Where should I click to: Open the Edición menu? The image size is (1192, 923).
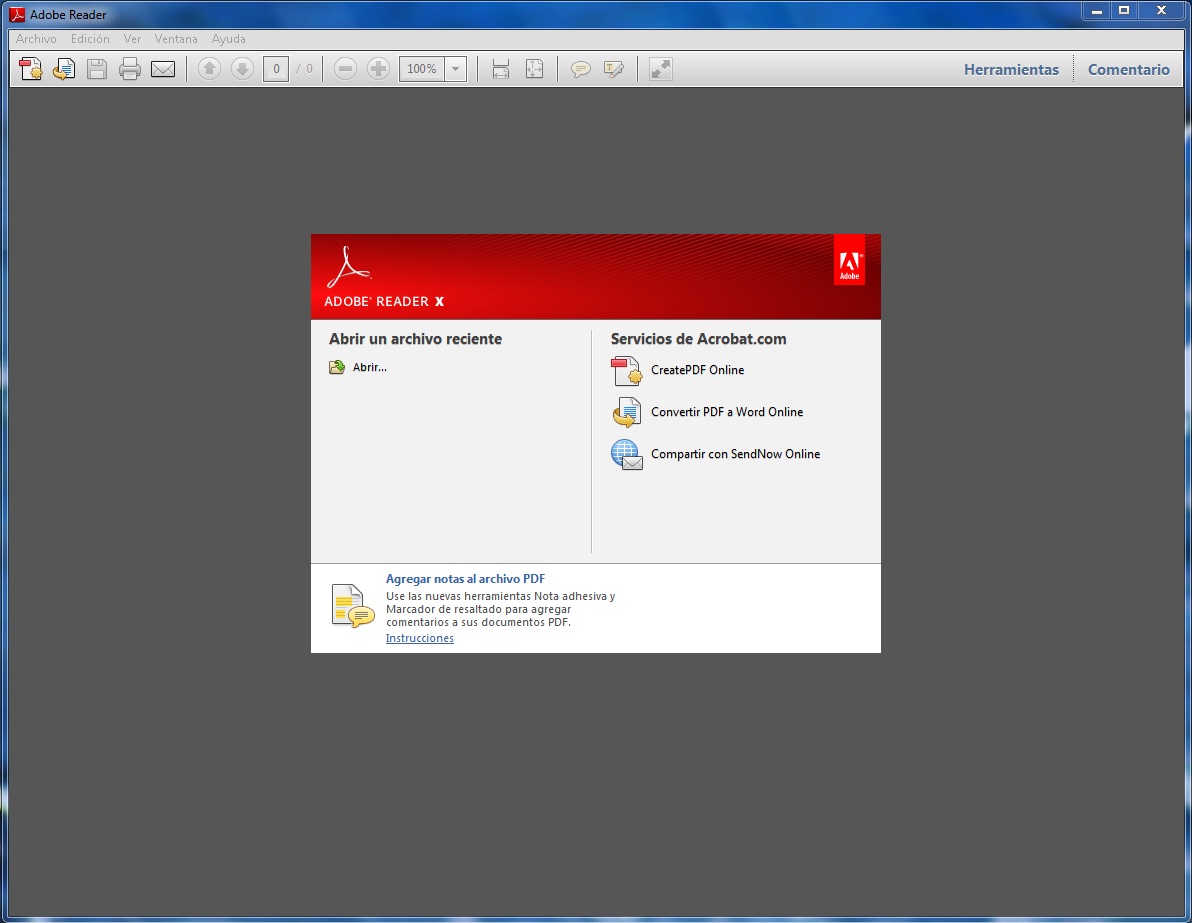(90, 39)
